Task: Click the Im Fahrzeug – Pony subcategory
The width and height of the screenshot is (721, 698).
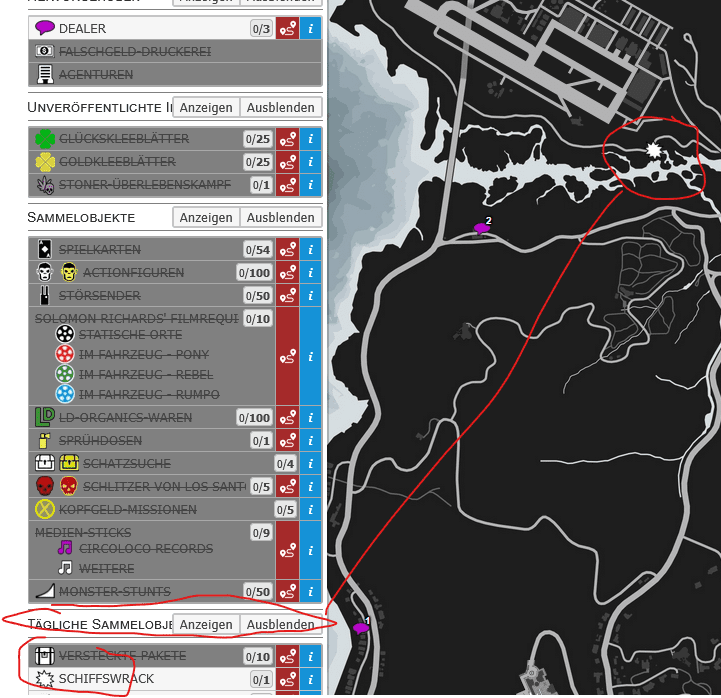Action: [132, 355]
